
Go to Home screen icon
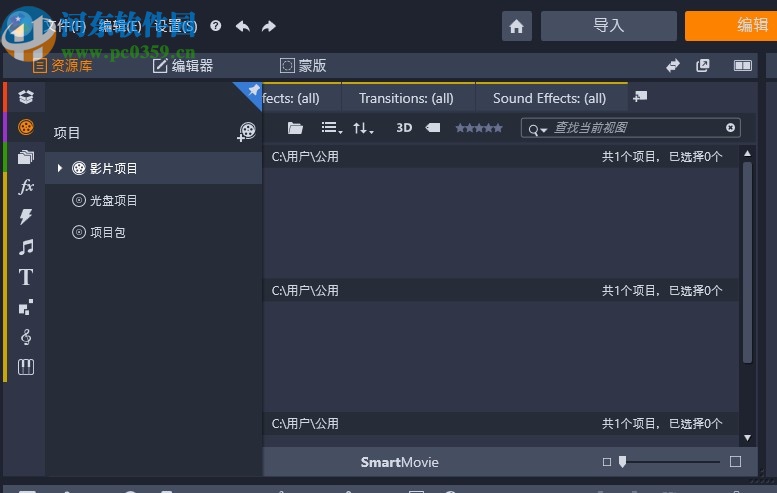516,26
